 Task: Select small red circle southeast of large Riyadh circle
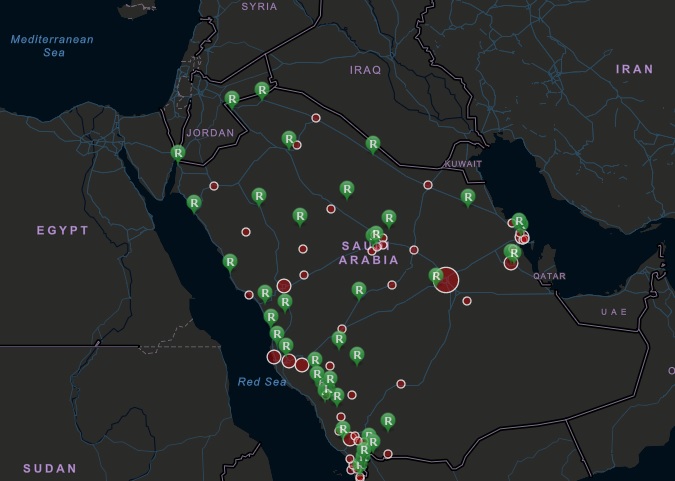click(467, 301)
